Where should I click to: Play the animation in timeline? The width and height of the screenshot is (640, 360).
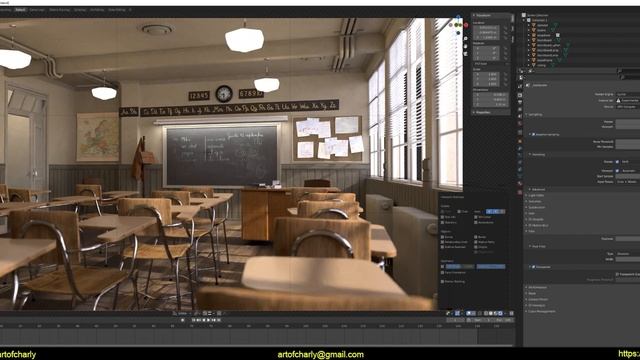208,320
